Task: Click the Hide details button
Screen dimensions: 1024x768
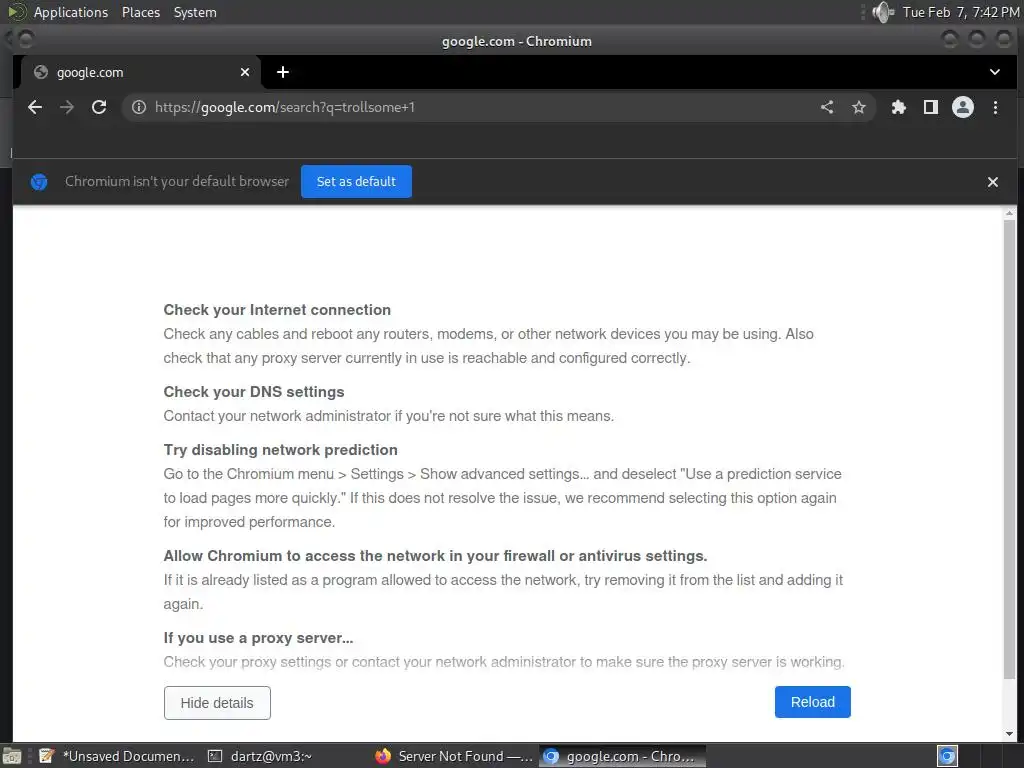Action: pyautogui.click(x=217, y=703)
